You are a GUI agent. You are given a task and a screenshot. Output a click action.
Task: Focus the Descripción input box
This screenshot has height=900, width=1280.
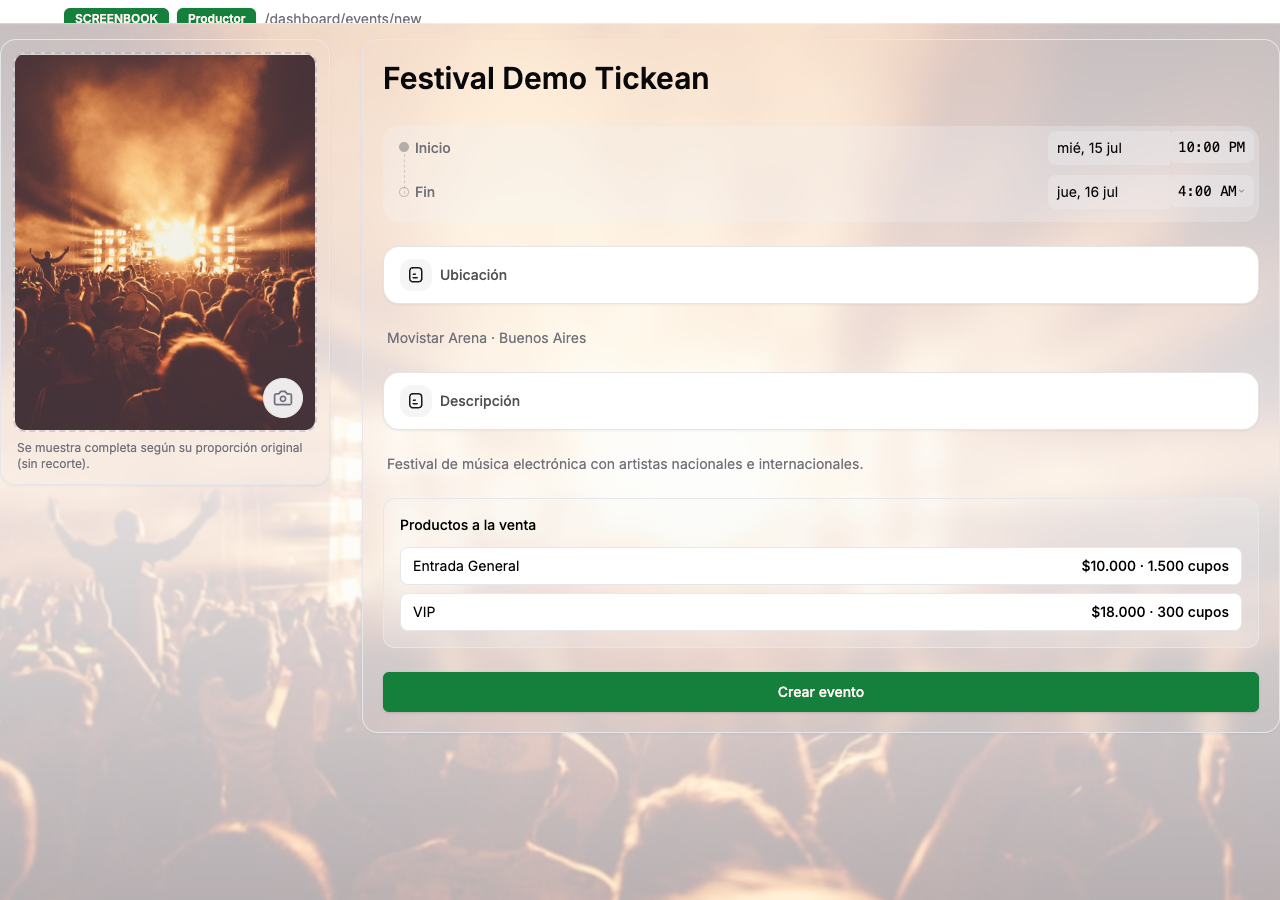[821, 401]
